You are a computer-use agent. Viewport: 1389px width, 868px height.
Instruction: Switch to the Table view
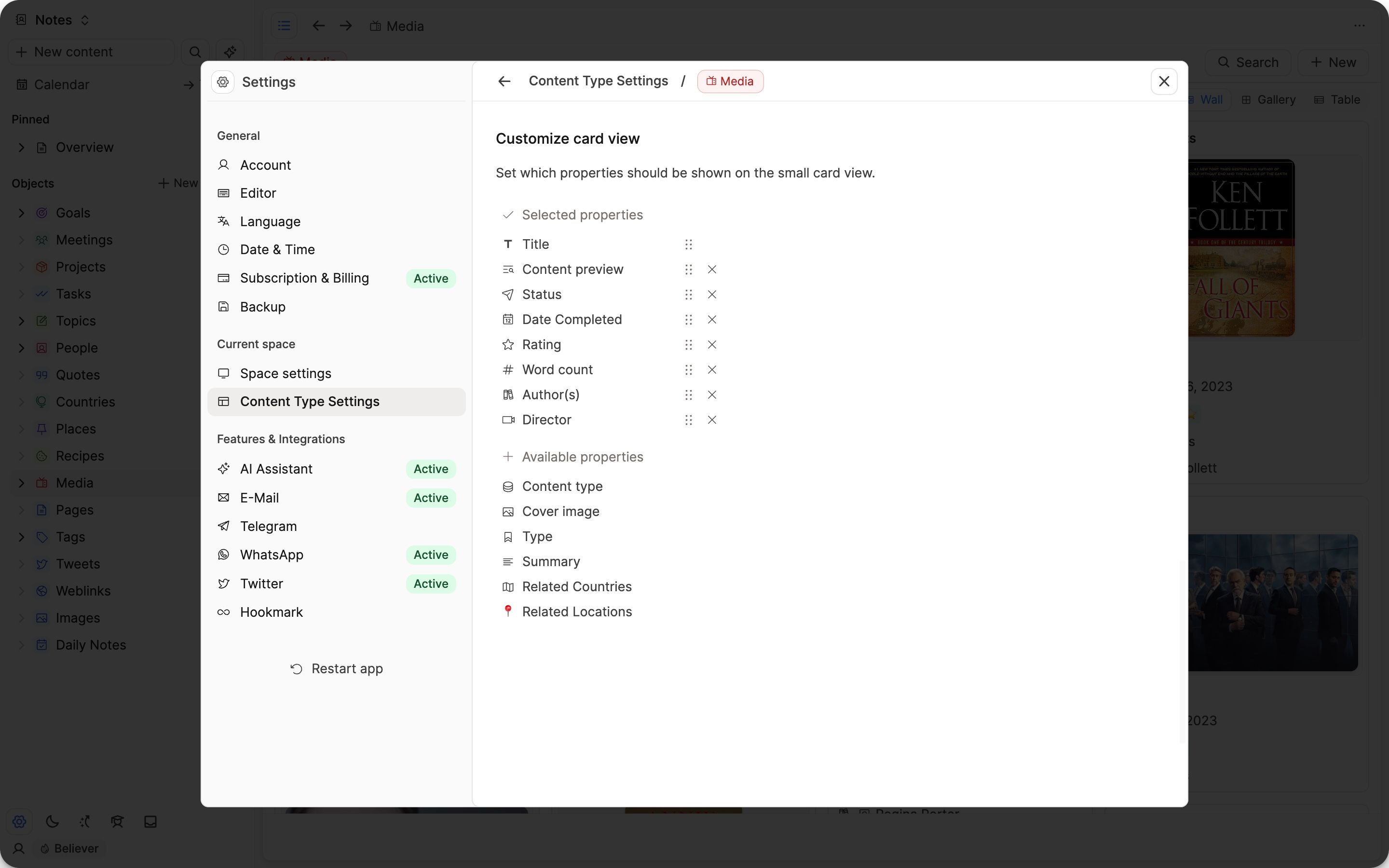(1337, 99)
